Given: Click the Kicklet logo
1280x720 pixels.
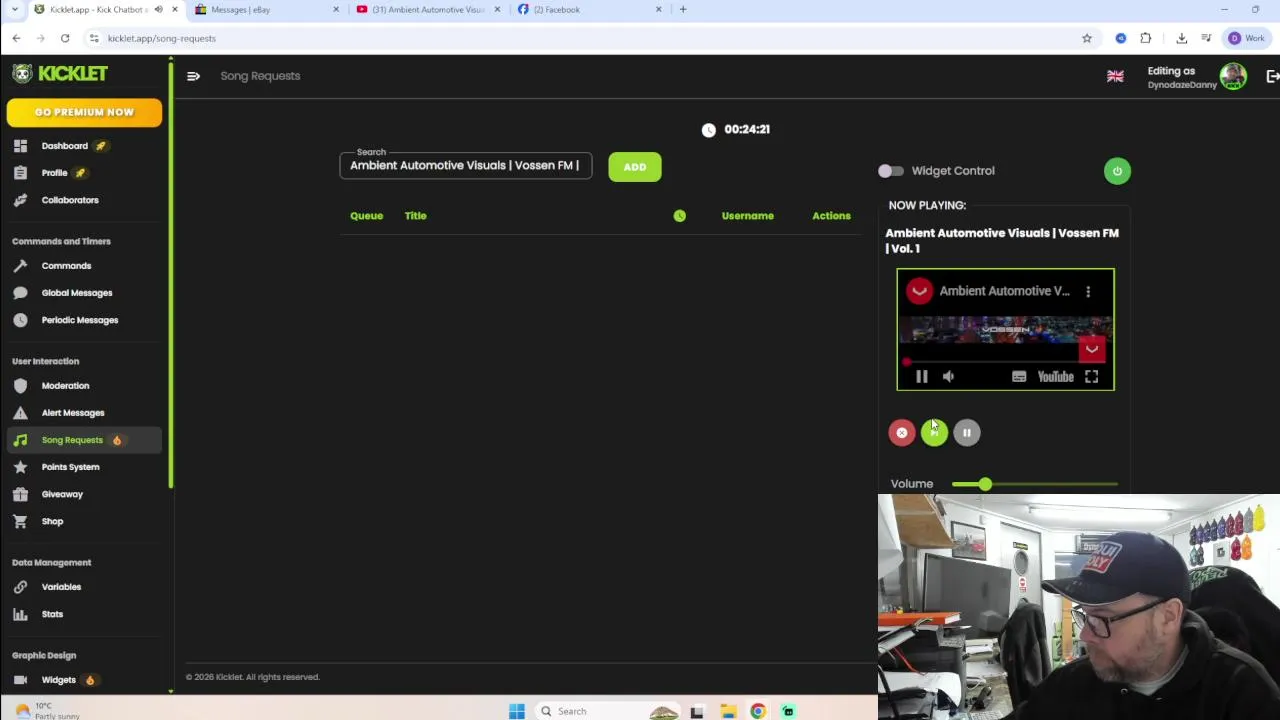Looking at the screenshot, I should point(60,74).
